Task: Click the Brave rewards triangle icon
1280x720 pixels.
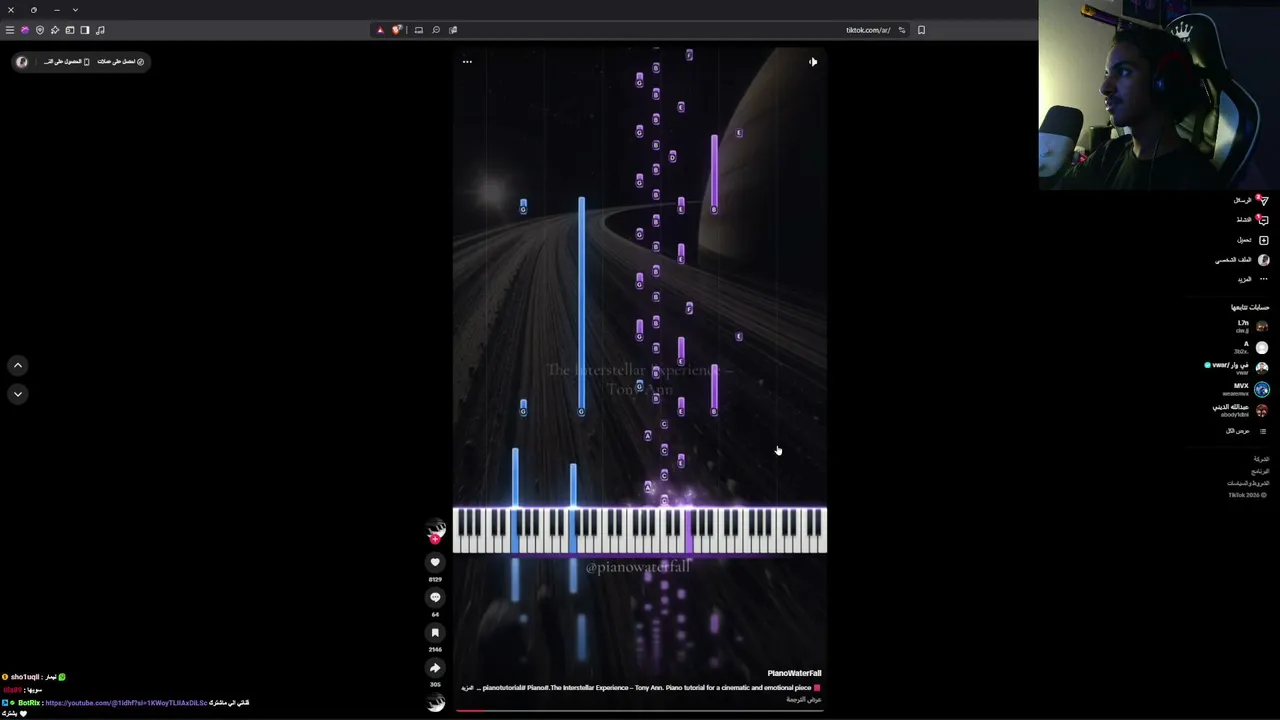Action: [380, 30]
